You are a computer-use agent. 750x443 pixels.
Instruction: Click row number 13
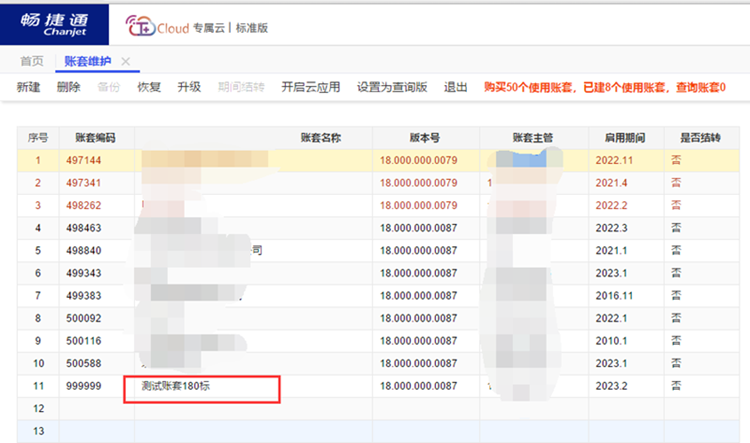[38, 431]
